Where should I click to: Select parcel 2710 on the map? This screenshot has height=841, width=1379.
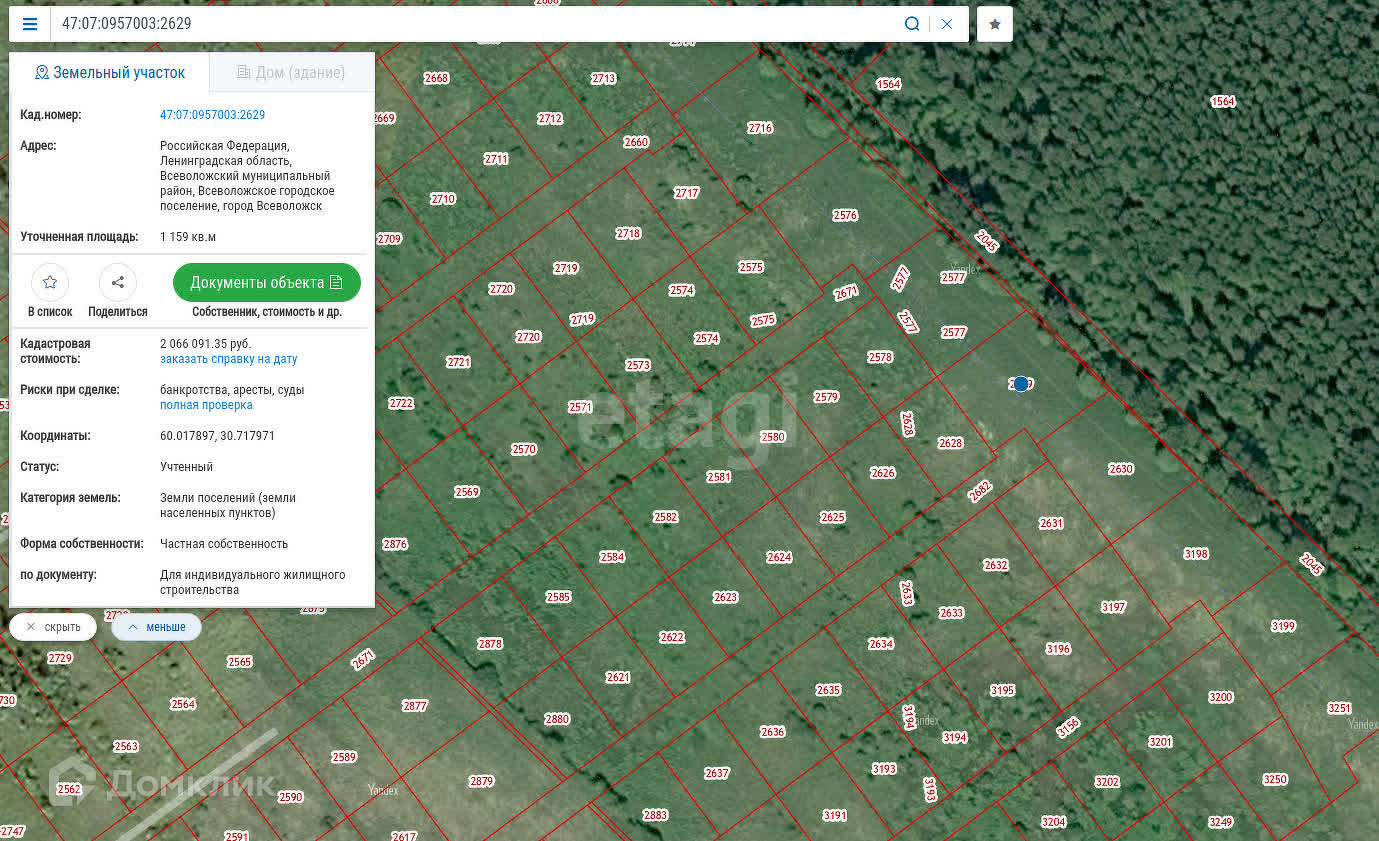pos(443,199)
